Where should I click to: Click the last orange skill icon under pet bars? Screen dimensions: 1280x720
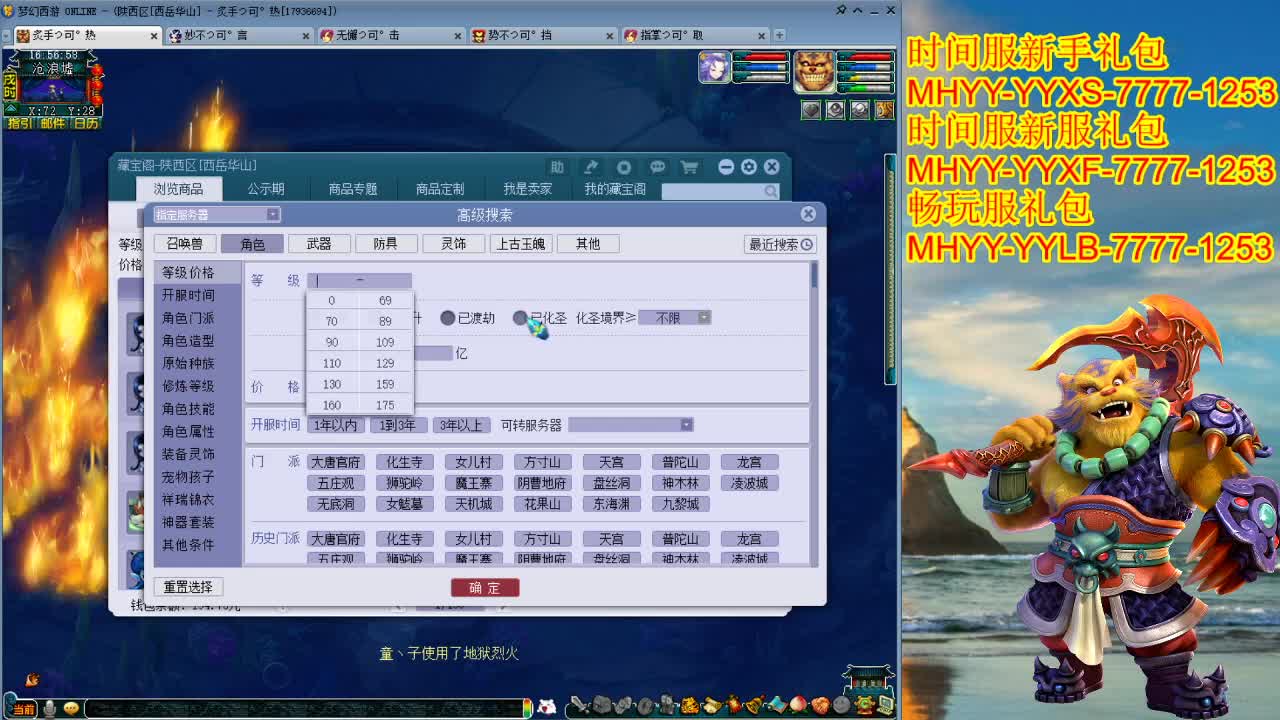point(883,110)
